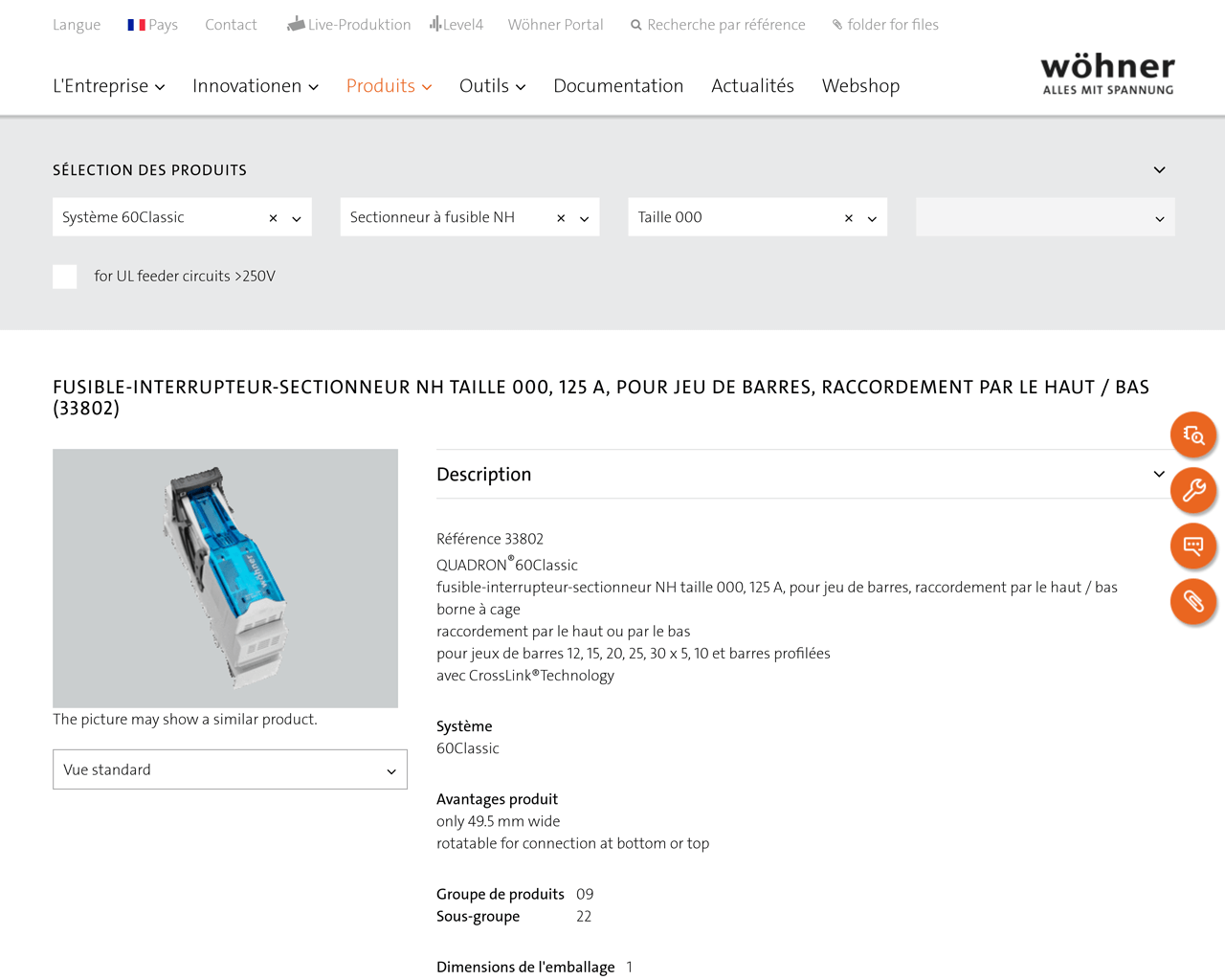Screen dimensions: 1225x980
Task: Click the orange chat message icon
Action: 1193,546
